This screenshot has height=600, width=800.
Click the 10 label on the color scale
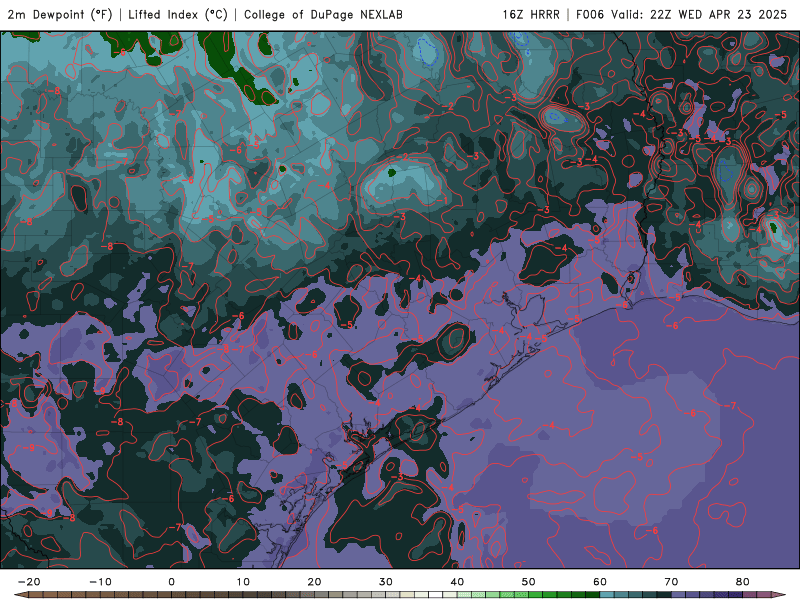pyautogui.click(x=243, y=582)
